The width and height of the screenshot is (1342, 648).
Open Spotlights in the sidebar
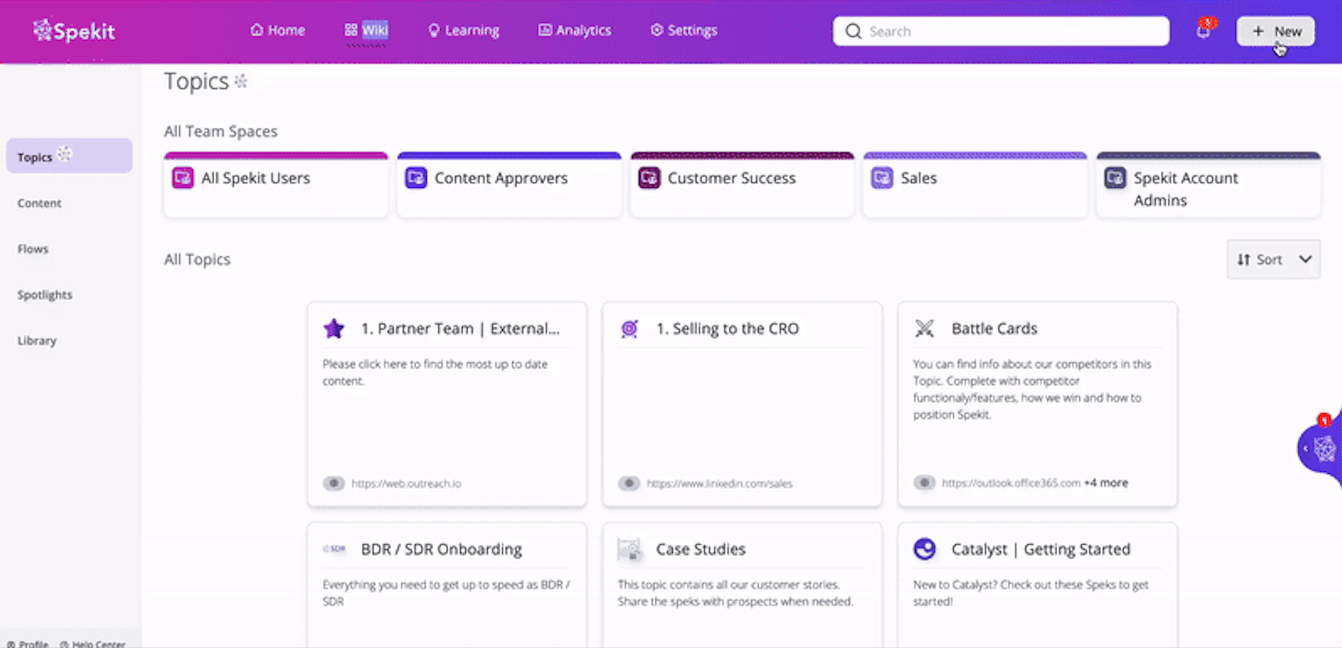click(x=44, y=295)
